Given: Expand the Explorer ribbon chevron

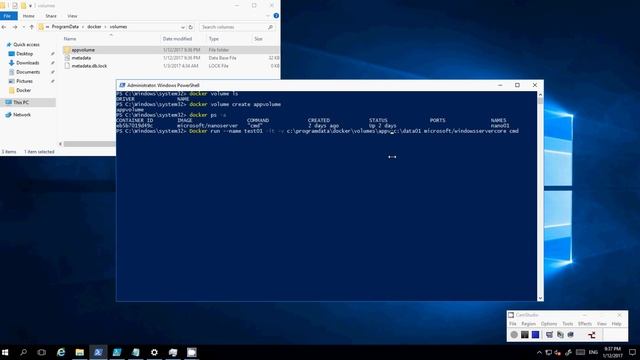Looking at the screenshot, I should [268, 16].
